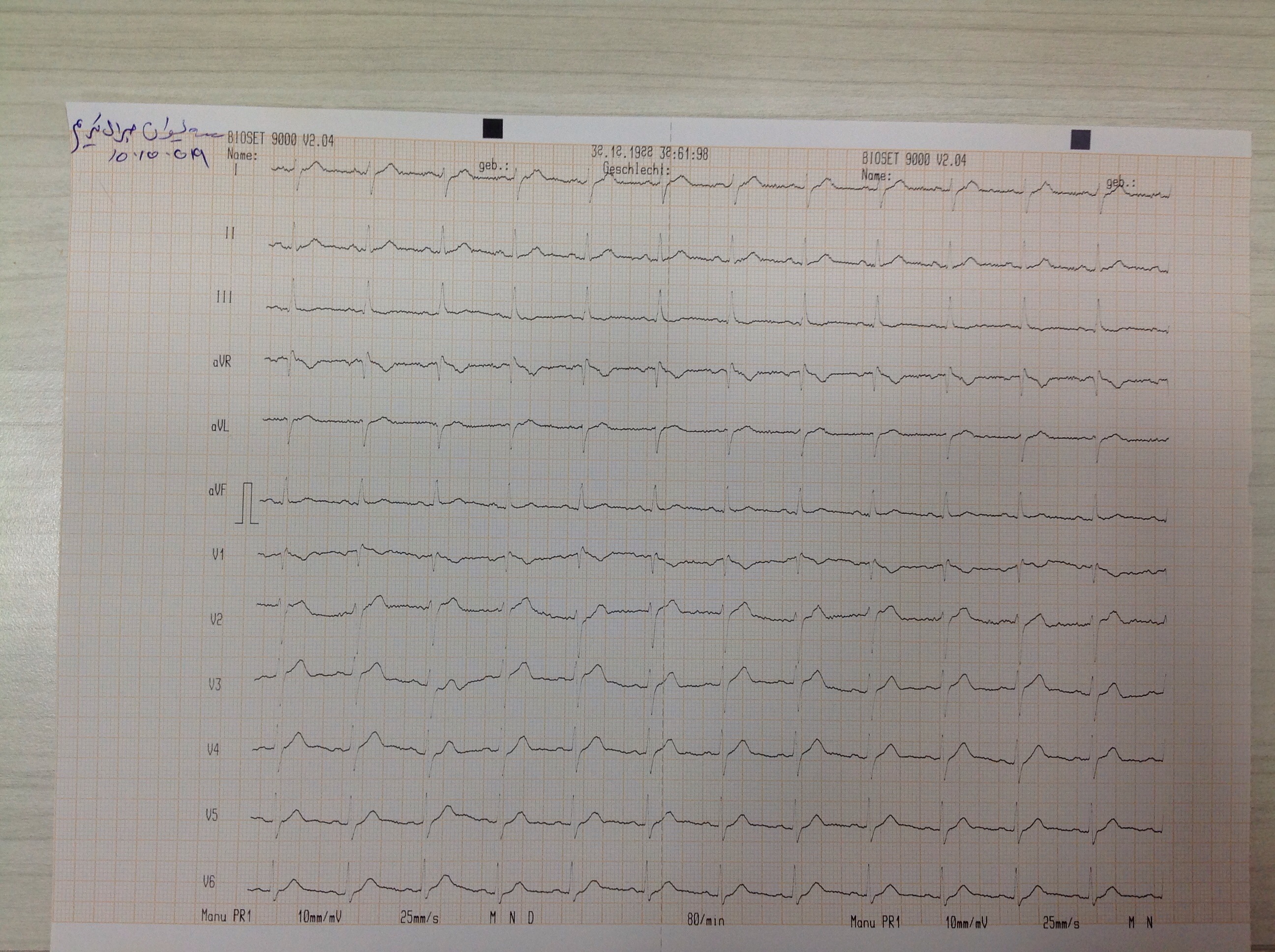Screen dimensions: 1275x952
Task: Click the V6 lead label
Action: click(x=209, y=882)
